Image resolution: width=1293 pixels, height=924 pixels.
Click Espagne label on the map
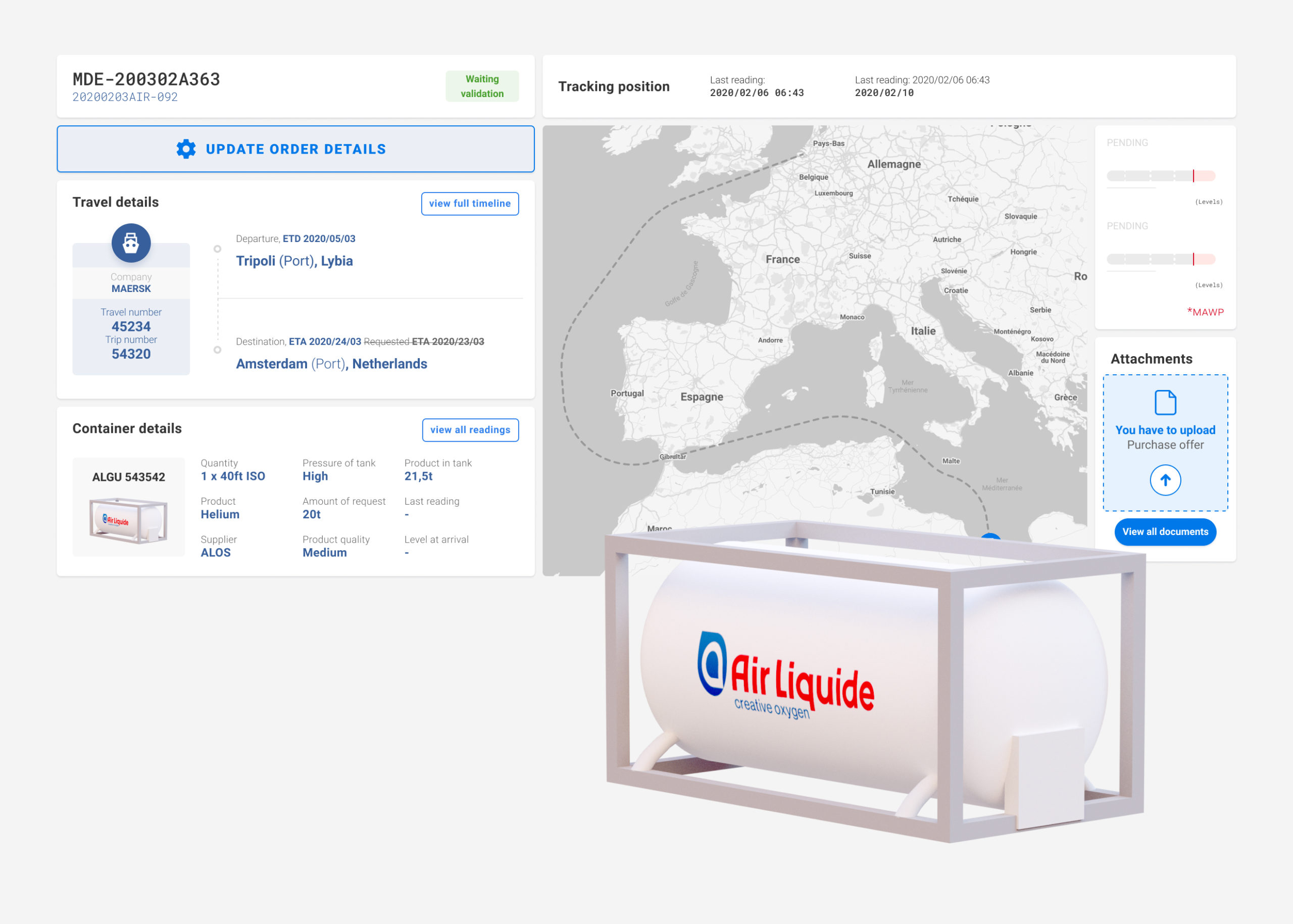(702, 397)
